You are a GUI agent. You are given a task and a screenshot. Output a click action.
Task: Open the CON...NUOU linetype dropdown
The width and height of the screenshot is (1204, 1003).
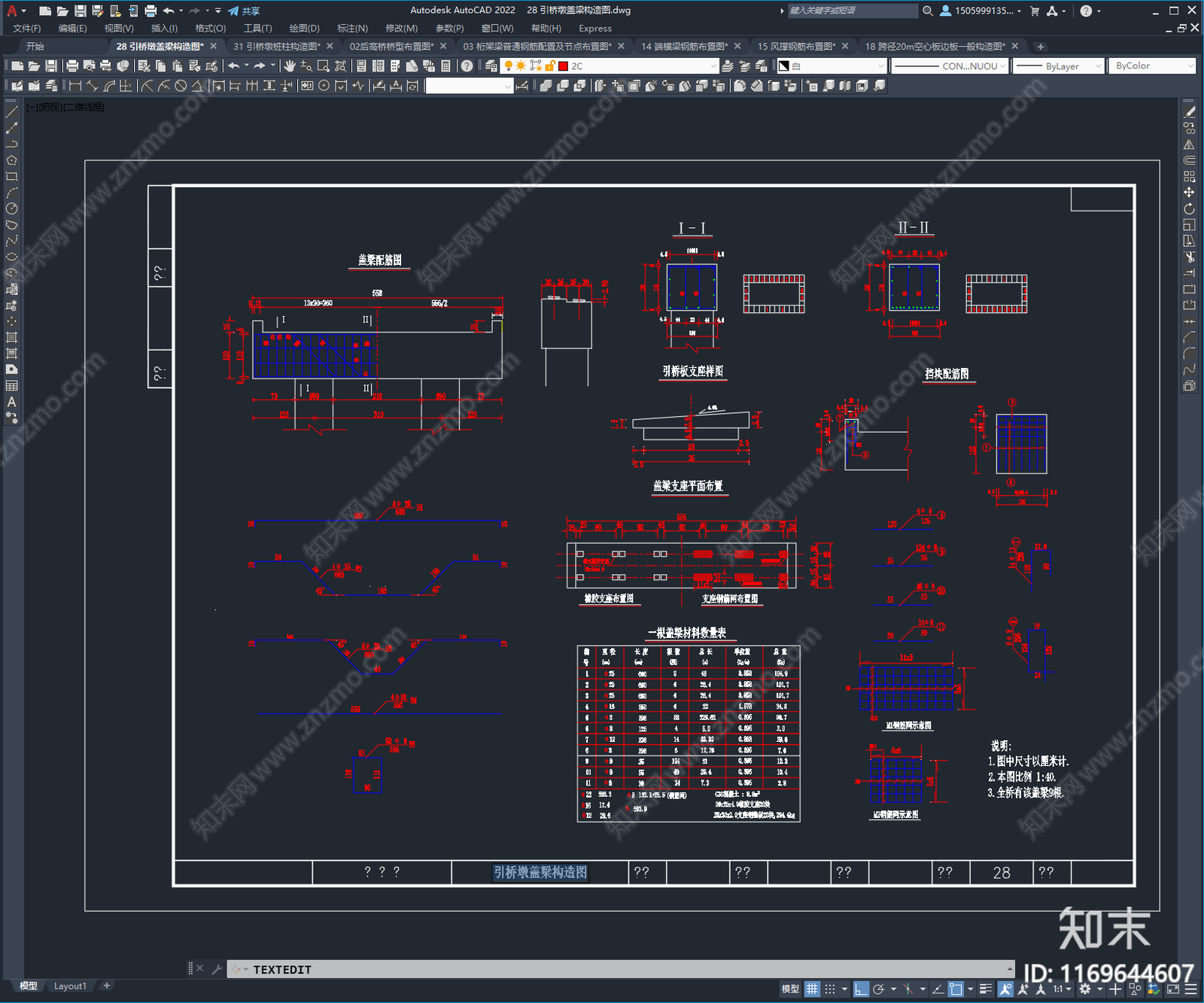[x=949, y=66]
